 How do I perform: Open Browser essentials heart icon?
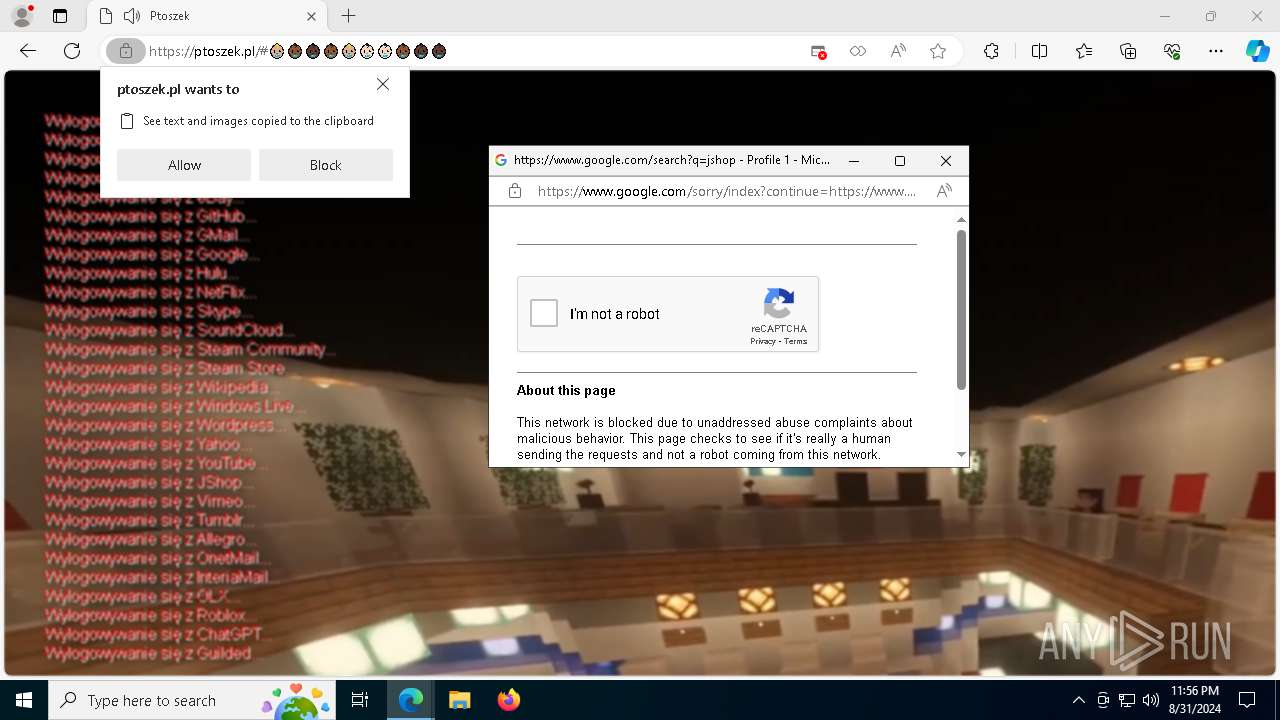pyautogui.click(x=1172, y=51)
